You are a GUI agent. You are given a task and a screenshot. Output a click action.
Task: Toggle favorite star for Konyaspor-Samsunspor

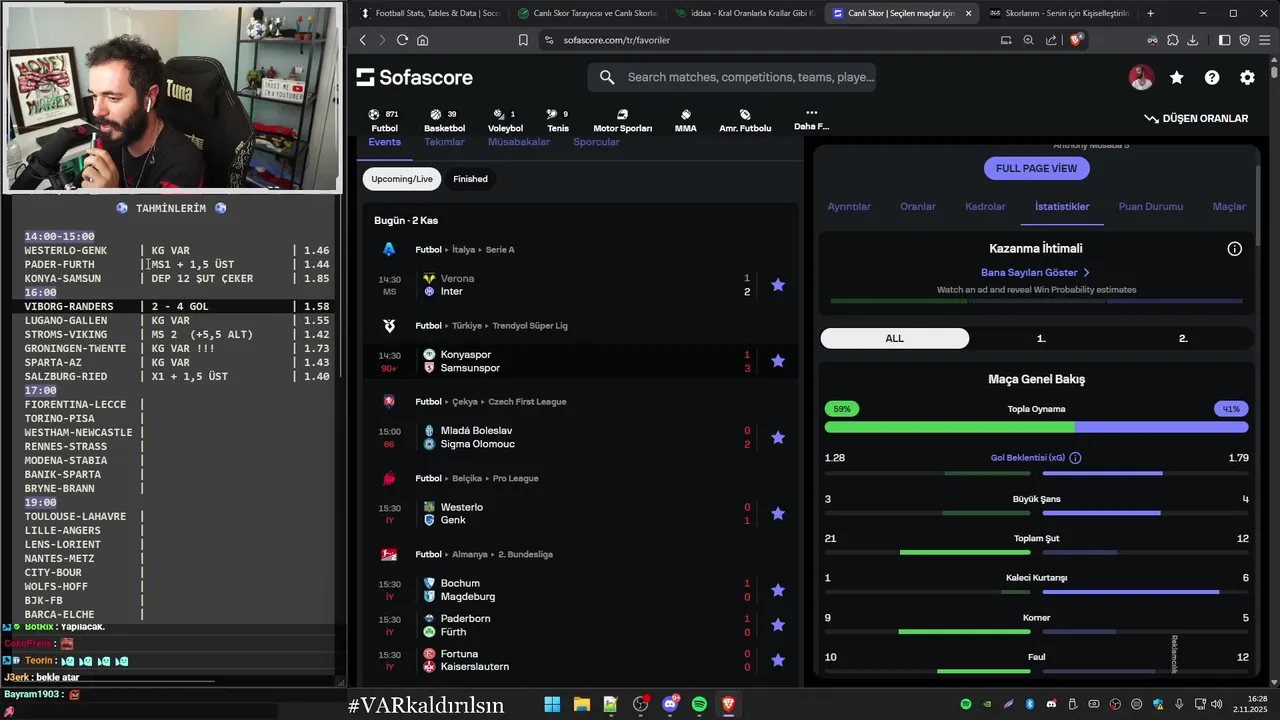pyautogui.click(x=778, y=361)
